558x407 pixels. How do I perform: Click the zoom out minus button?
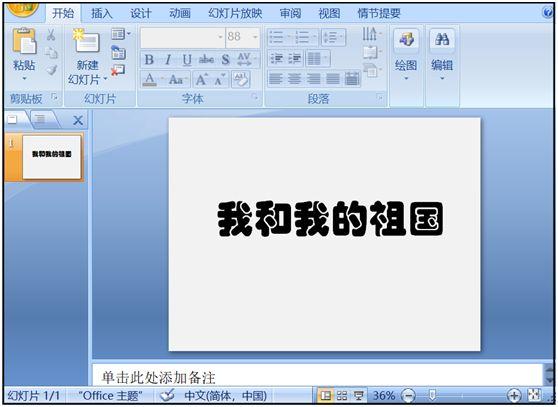408,395
